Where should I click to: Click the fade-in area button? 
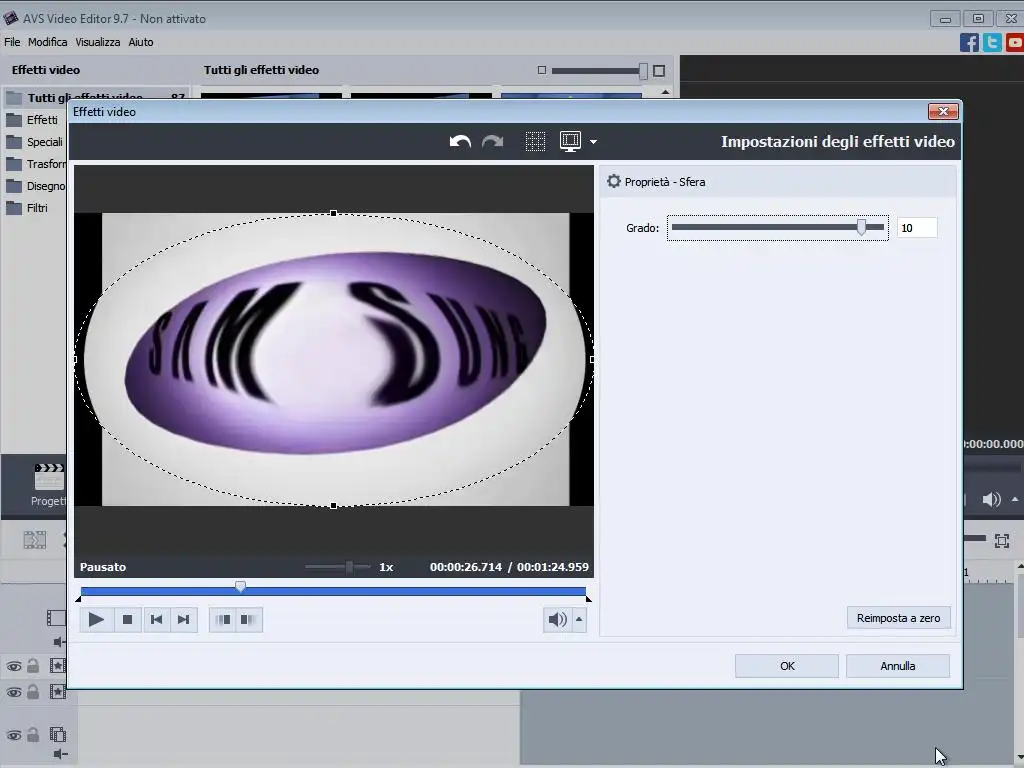click(x=223, y=620)
